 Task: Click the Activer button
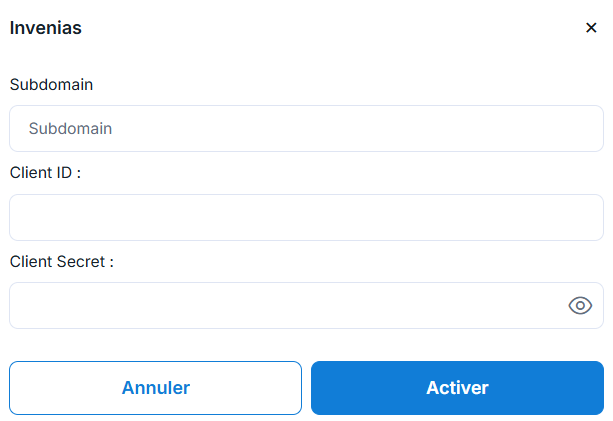pyautogui.click(x=457, y=388)
